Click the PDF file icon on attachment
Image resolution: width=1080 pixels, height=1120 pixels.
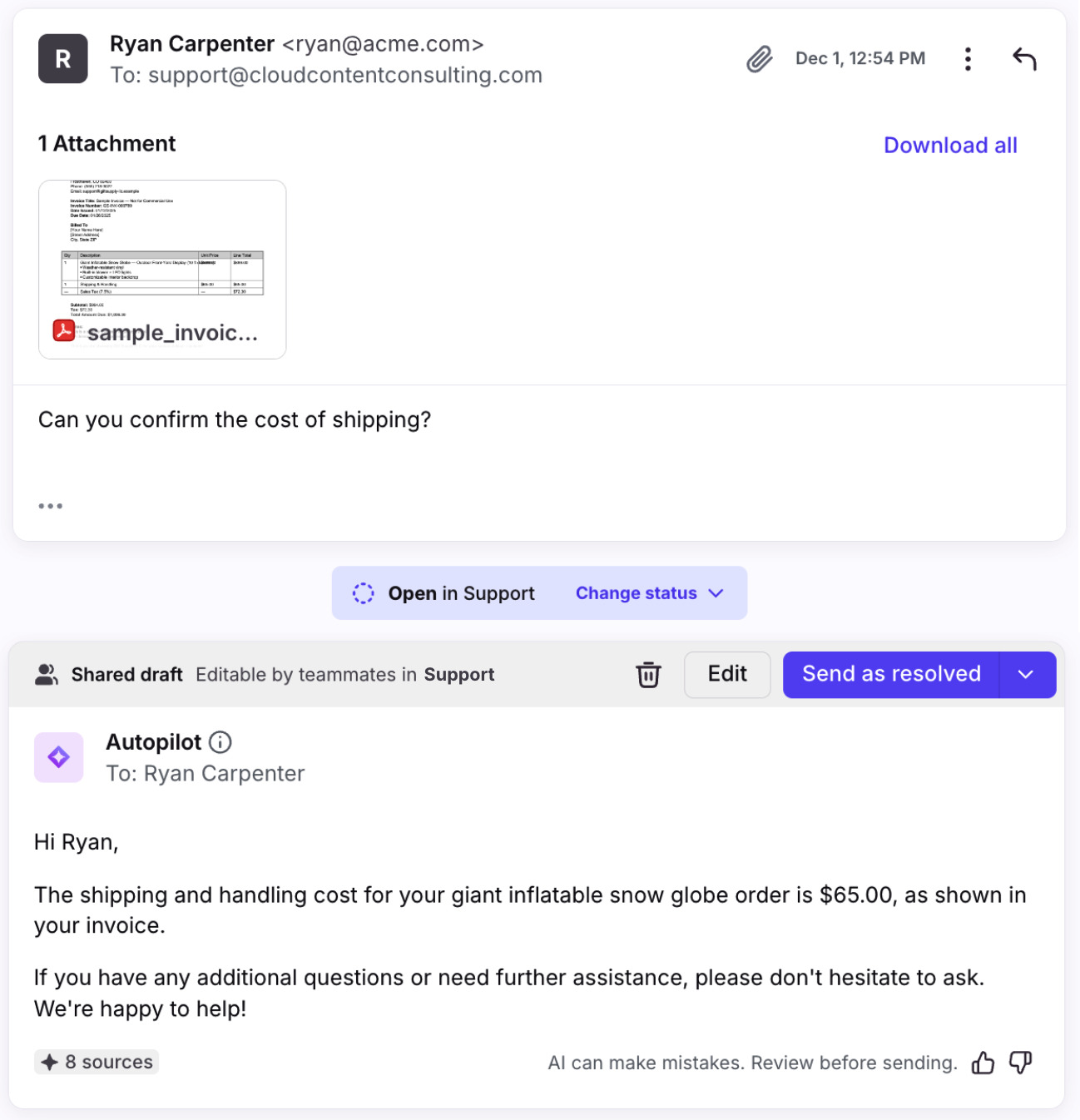click(64, 331)
